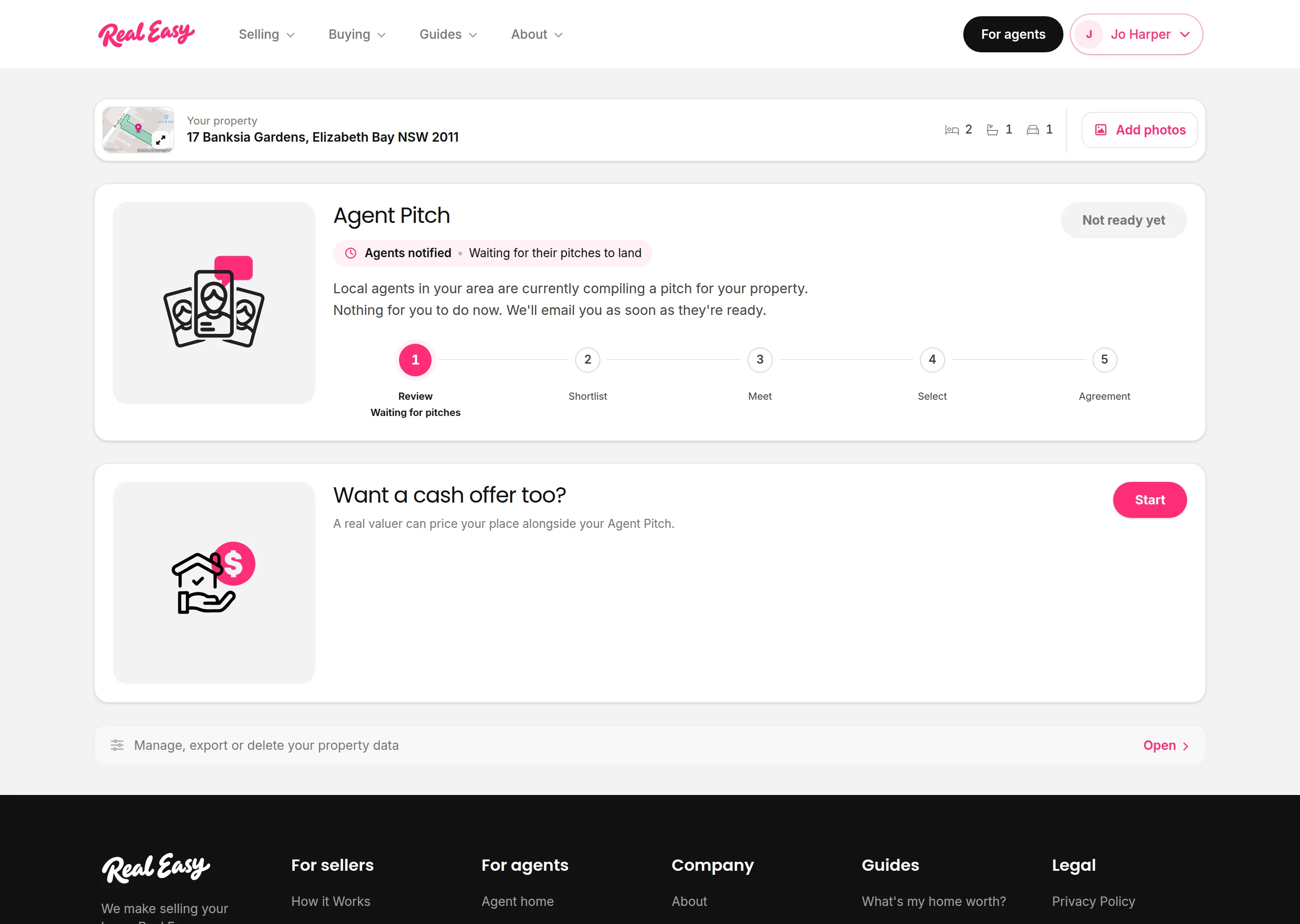Click the bathrooms bathtub icon

pos(992,130)
